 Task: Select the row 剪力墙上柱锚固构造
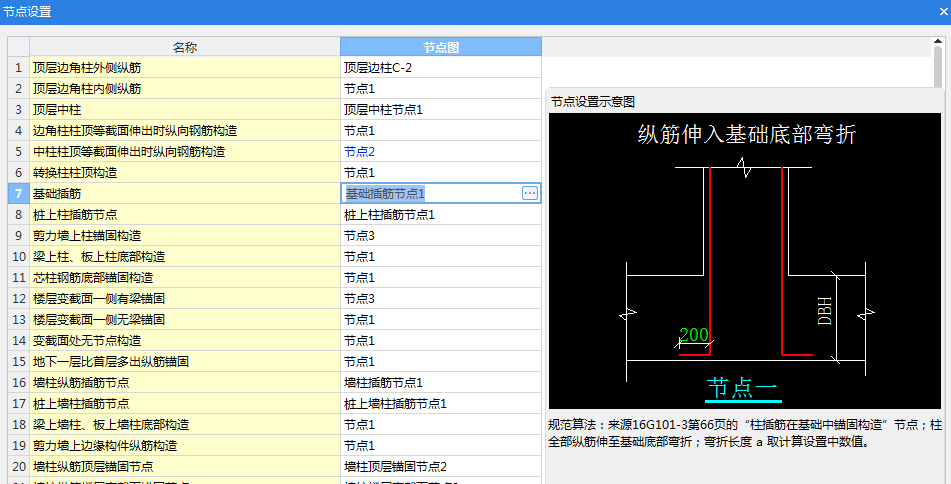click(x=185, y=235)
